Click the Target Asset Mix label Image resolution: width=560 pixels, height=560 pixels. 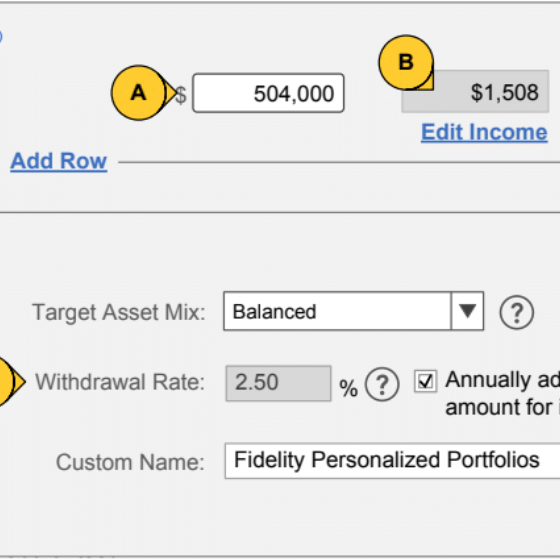(x=119, y=312)
